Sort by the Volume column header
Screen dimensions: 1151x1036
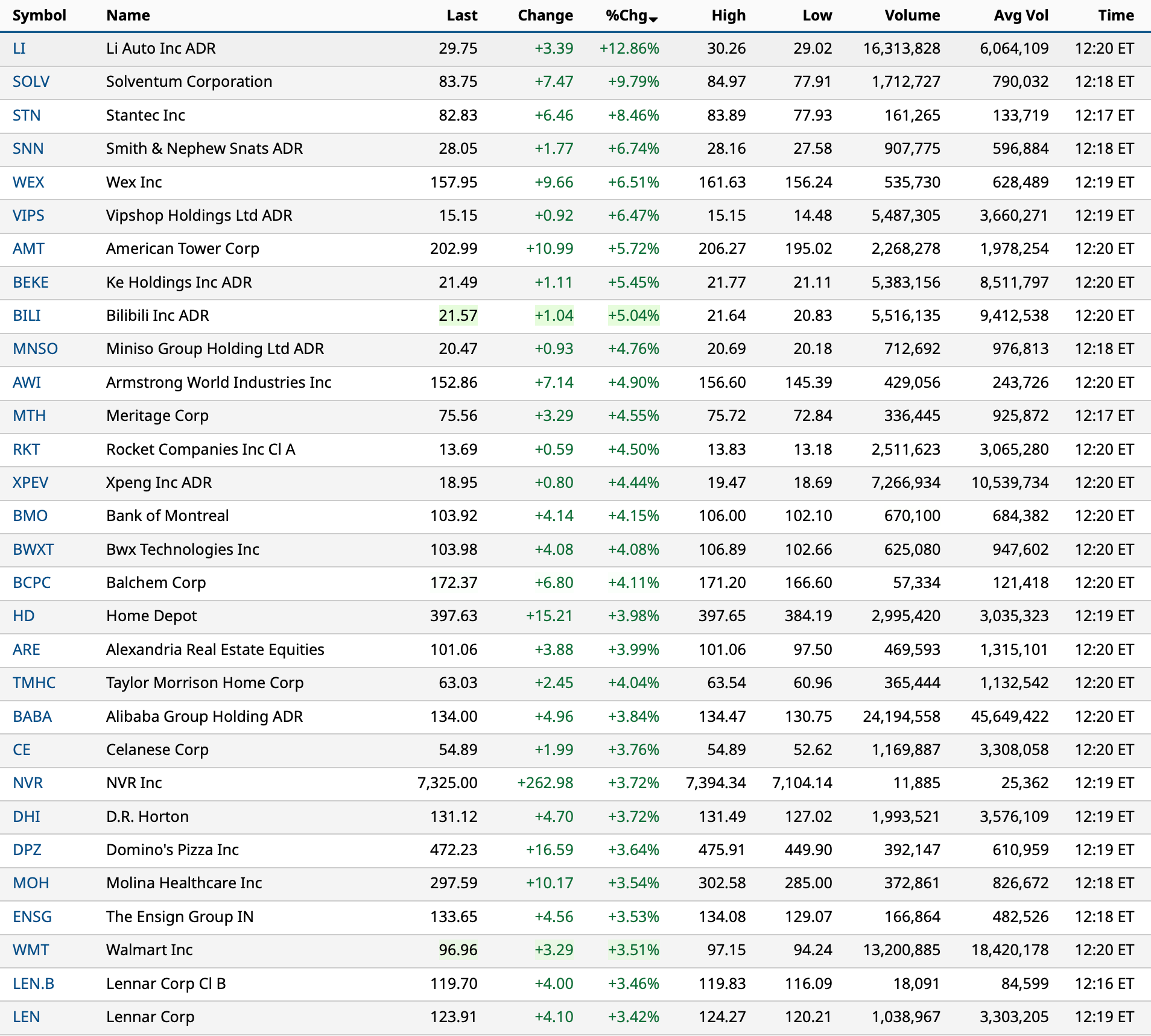pos(912,16)
